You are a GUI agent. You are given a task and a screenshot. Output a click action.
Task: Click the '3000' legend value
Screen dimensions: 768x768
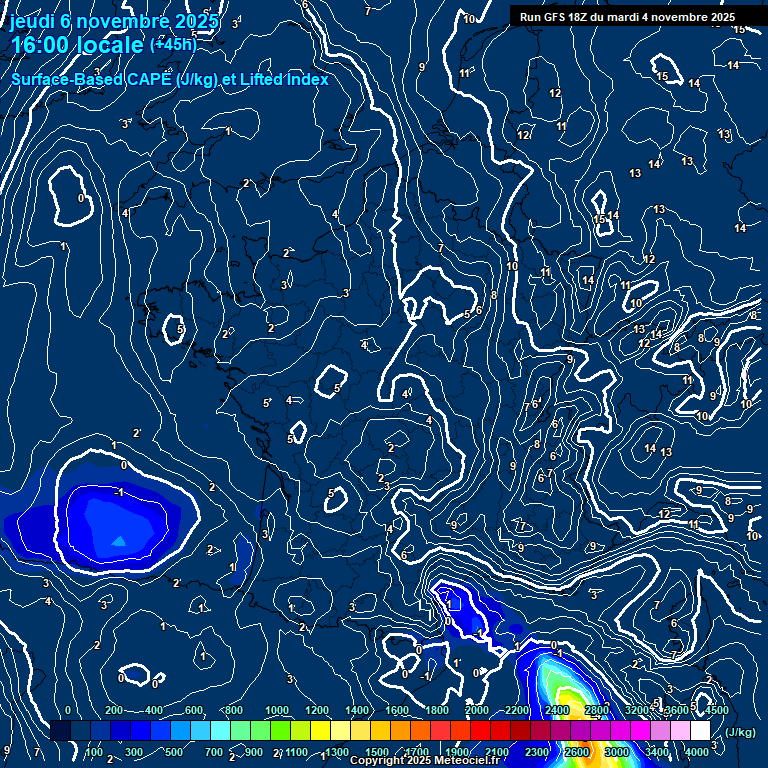coord(617,752)
